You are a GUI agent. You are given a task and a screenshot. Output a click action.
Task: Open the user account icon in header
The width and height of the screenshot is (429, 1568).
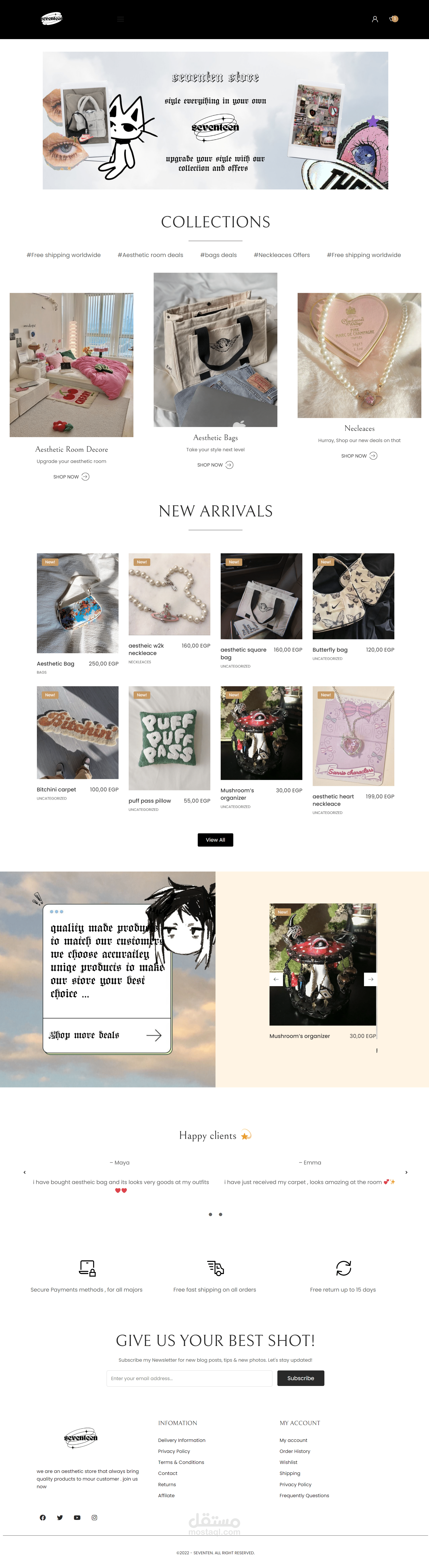[x=375, y=19]
